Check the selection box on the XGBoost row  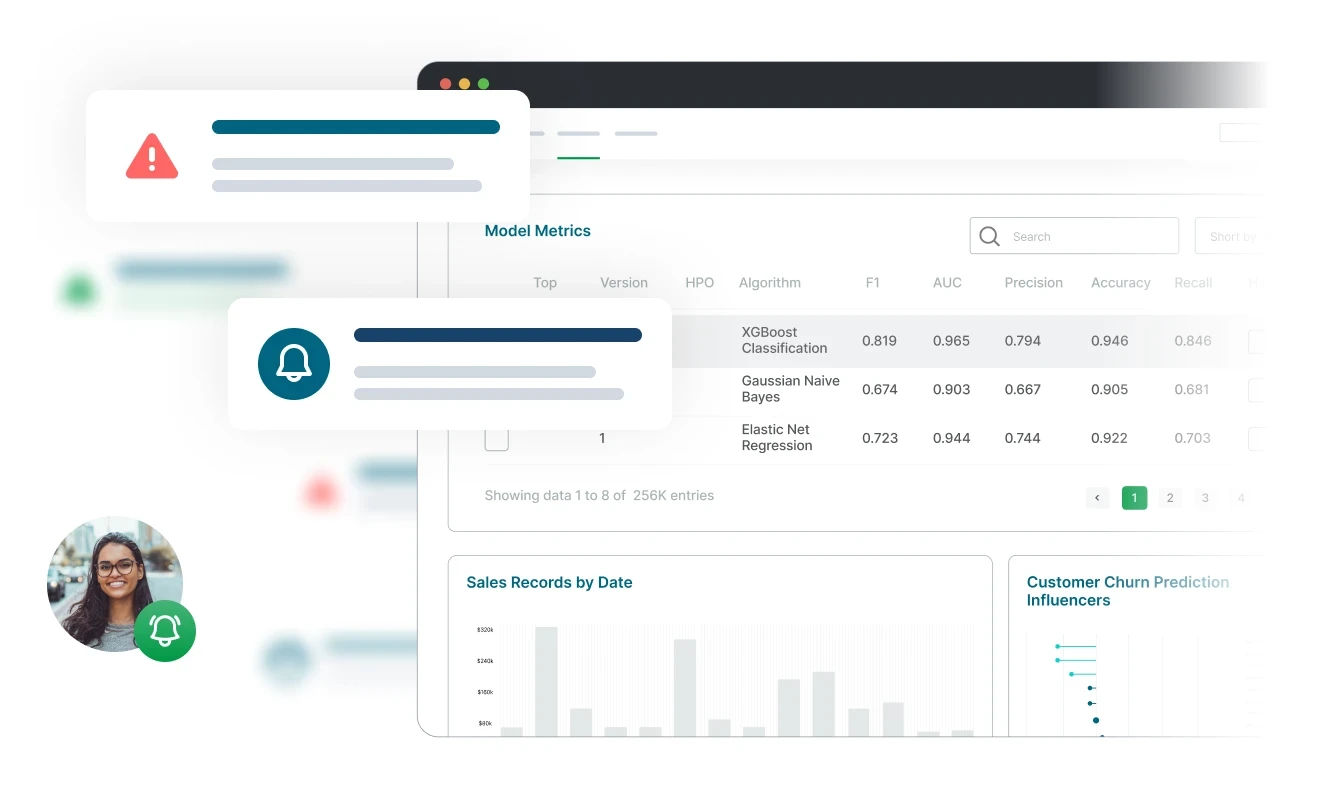pyautogui.click(x=496, y=341)
